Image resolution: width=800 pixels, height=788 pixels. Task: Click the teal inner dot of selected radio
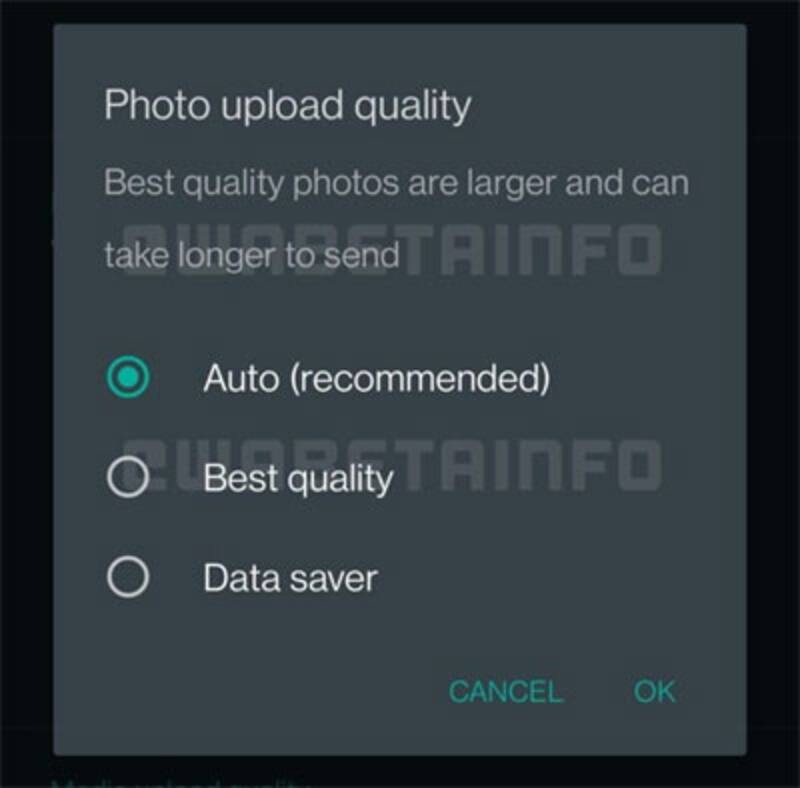tap(128, 377)
